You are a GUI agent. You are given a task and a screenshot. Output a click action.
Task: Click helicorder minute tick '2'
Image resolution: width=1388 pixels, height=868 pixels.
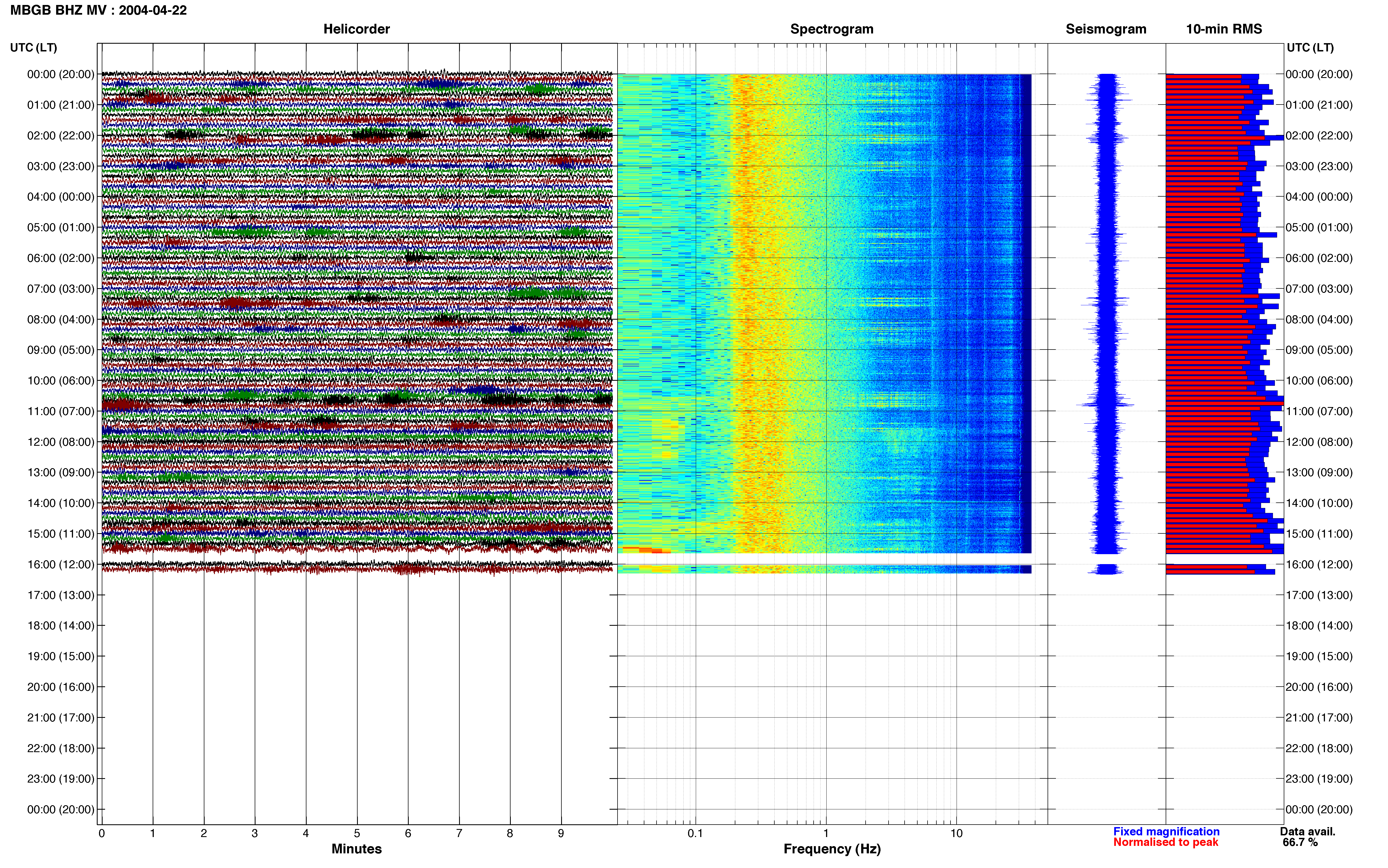click(x=204, y=833)
